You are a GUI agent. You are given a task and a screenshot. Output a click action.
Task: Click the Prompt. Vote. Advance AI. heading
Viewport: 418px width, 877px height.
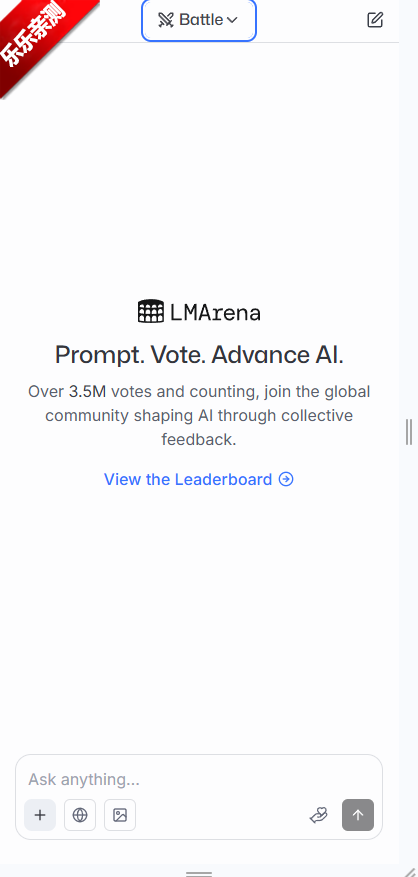click(x=199, y=355)
